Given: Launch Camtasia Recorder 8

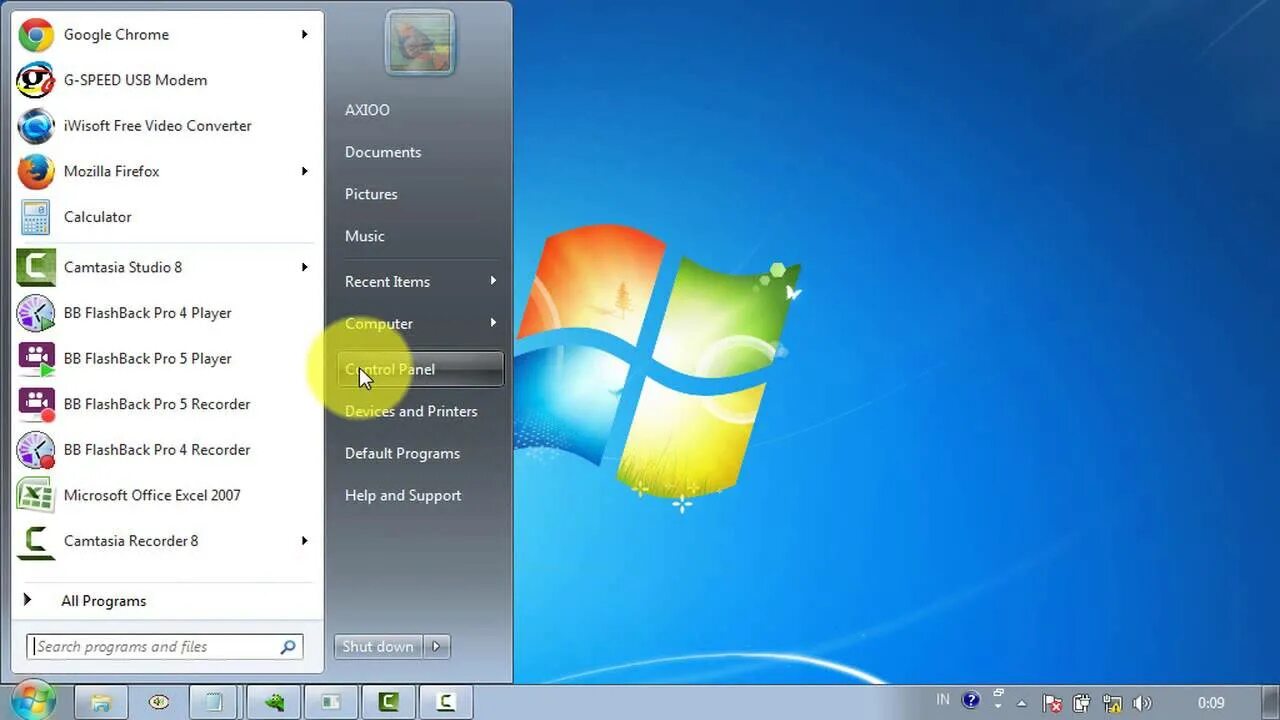Looking at the screenshot, I should (165, 541).
